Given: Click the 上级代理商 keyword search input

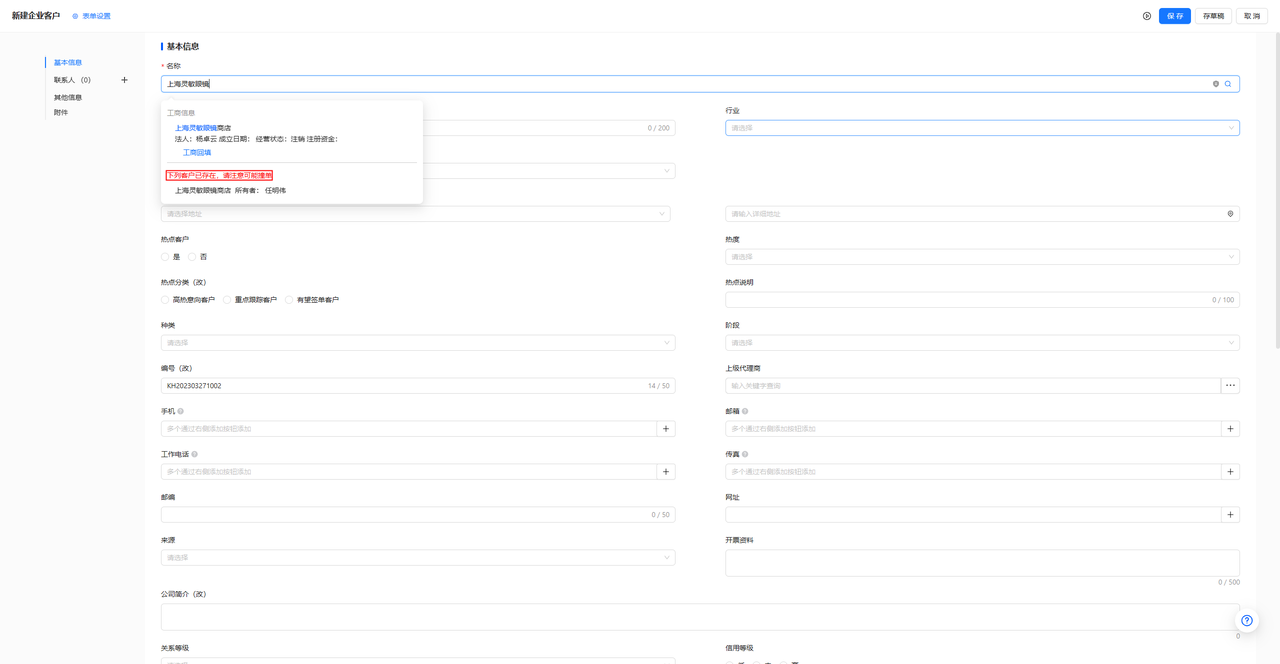Looking at the screenshot, I should [973, 386].
